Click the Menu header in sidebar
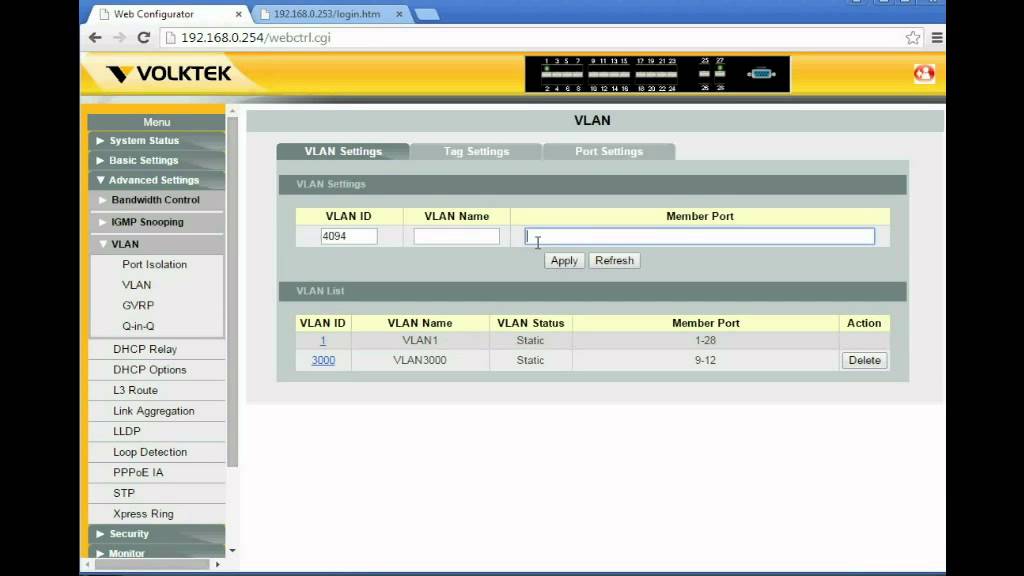Screen dimensions: 1024x576 coord(157,122)
